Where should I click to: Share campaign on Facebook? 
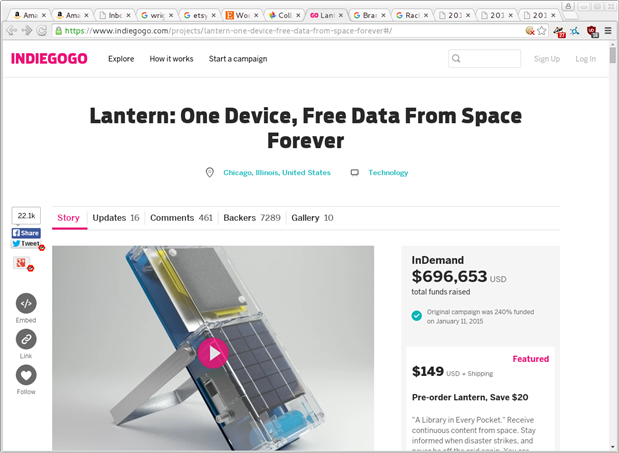coord(26,233)
